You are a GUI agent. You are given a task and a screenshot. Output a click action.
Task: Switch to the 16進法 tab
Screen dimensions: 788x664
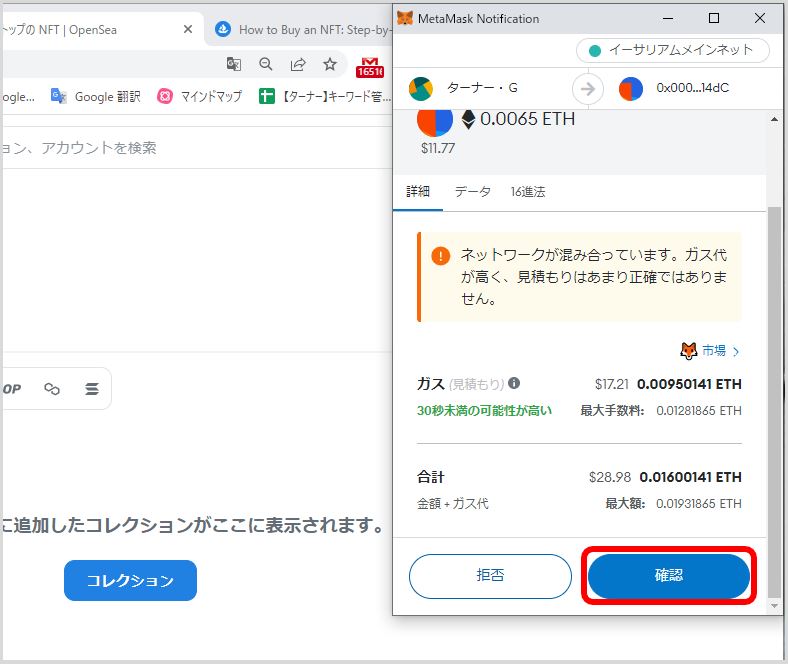point(528,192)
